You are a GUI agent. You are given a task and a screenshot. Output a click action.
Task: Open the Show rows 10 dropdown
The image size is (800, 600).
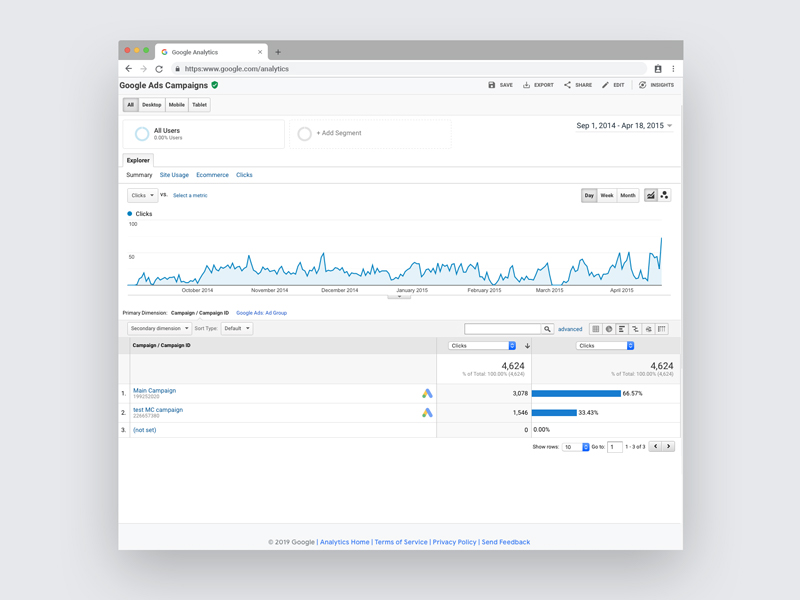[576, 447]
